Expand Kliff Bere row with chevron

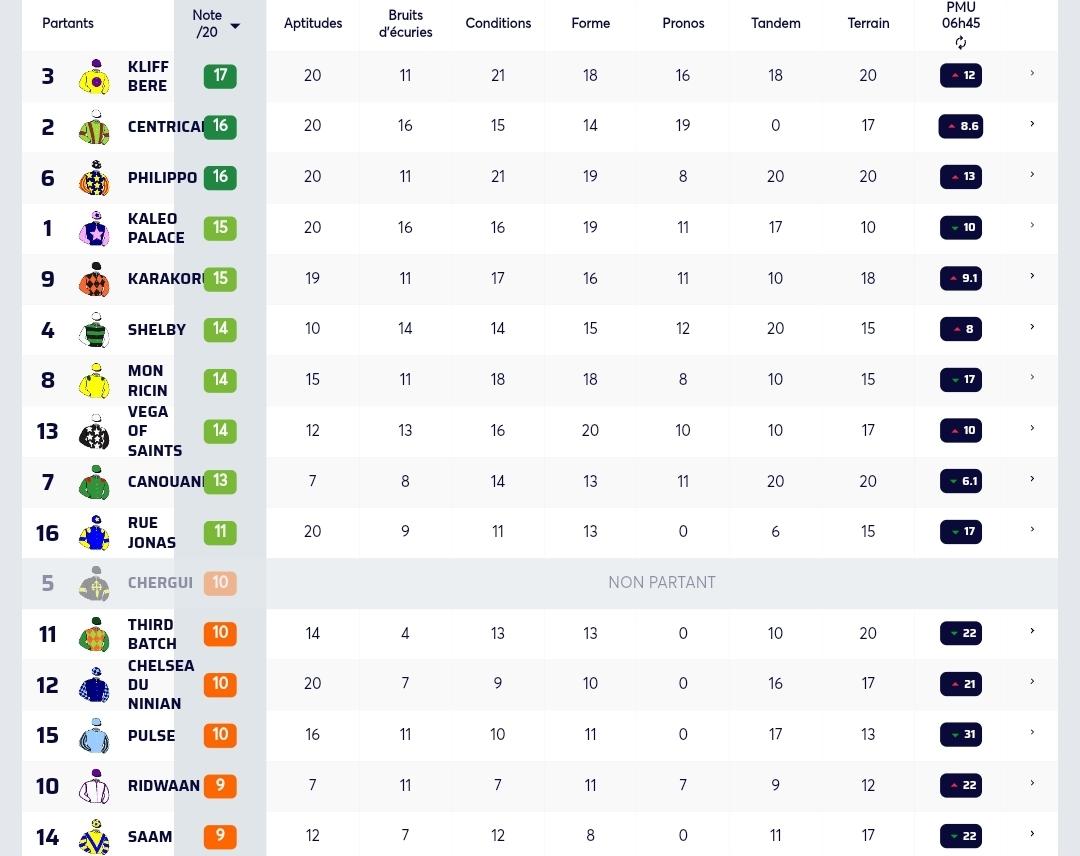coord(1032,73)
